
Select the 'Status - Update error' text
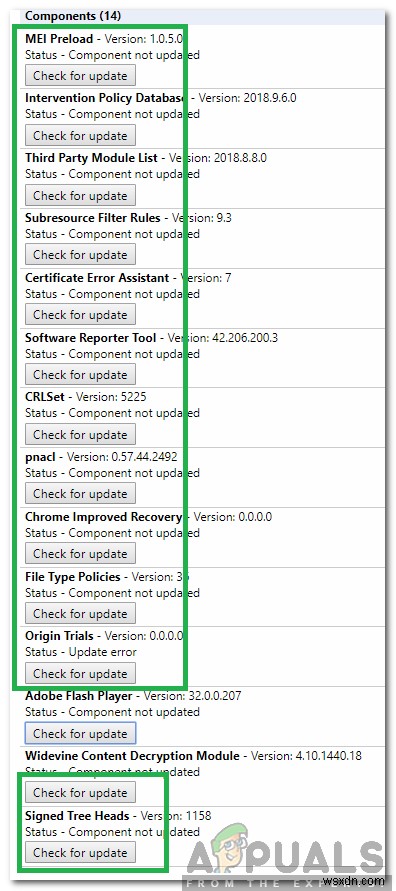[81, 652]
